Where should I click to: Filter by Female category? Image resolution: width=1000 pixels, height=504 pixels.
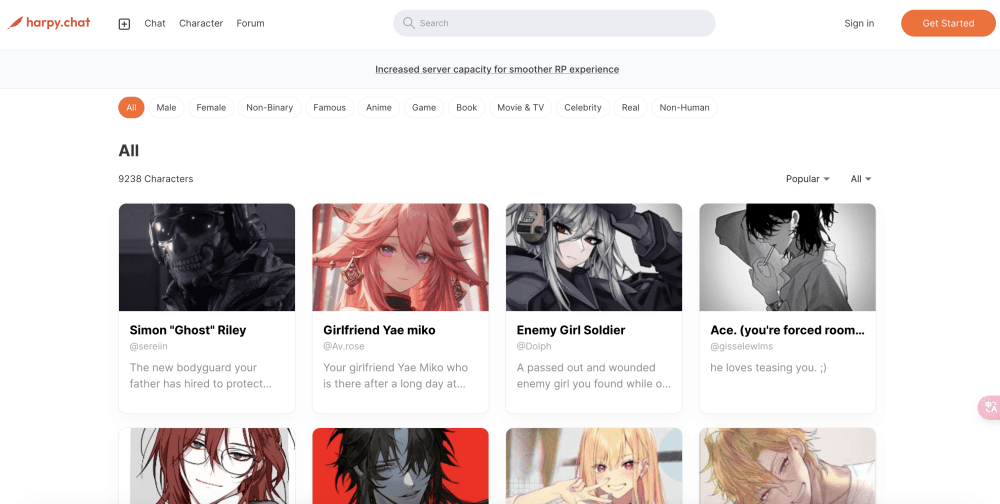(x=211, y=107)
